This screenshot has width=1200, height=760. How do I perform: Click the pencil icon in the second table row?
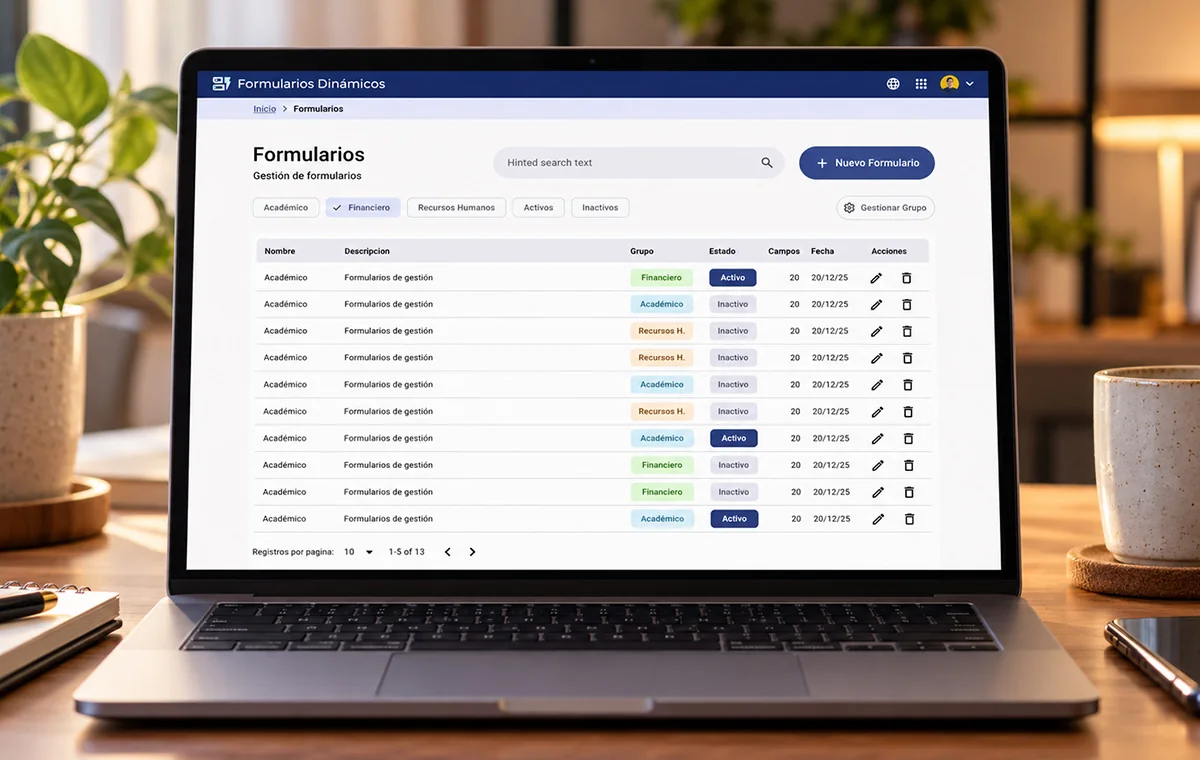[x=876, y=304]
